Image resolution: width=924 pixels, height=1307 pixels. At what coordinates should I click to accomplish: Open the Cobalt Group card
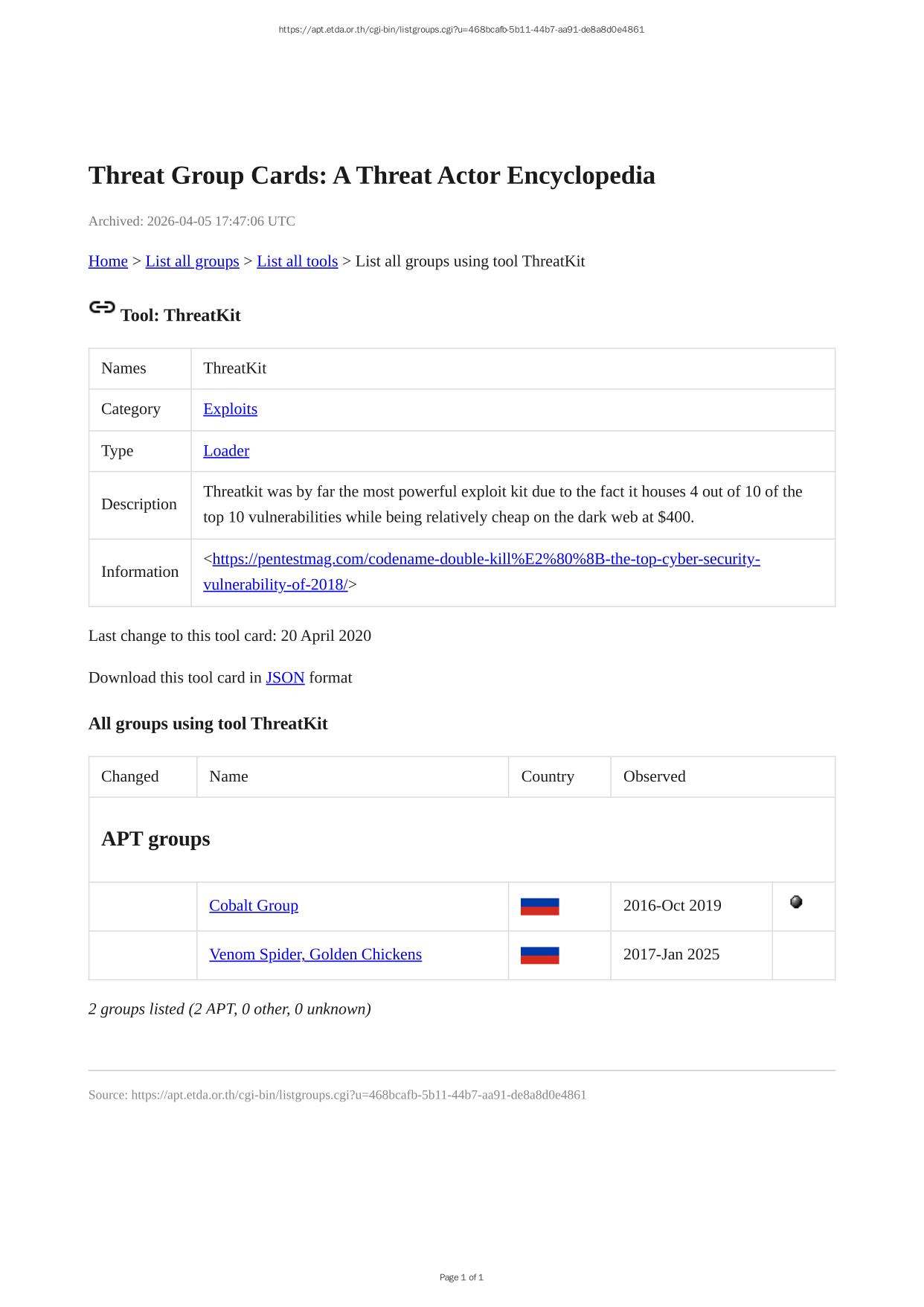tap(254, 906)
